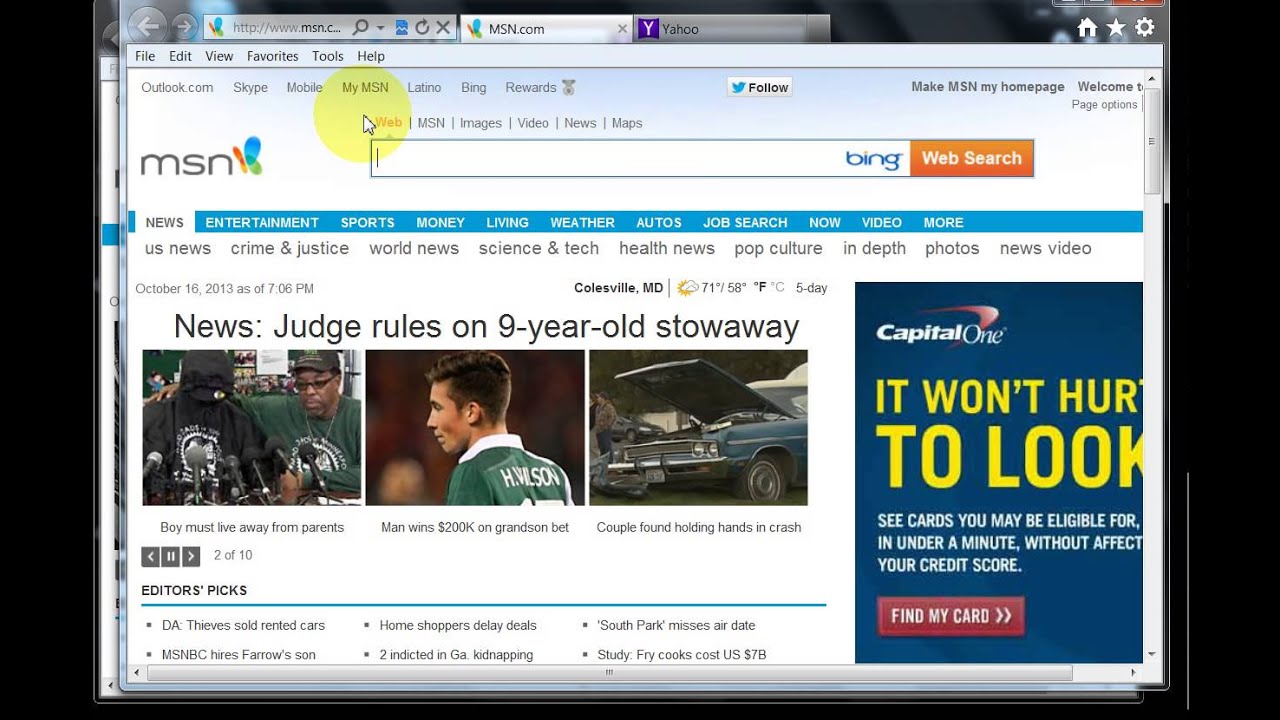Click the MSN butterfly logo
The width and height of the screenshot is (1280, 720).
[x=247, y=156]
